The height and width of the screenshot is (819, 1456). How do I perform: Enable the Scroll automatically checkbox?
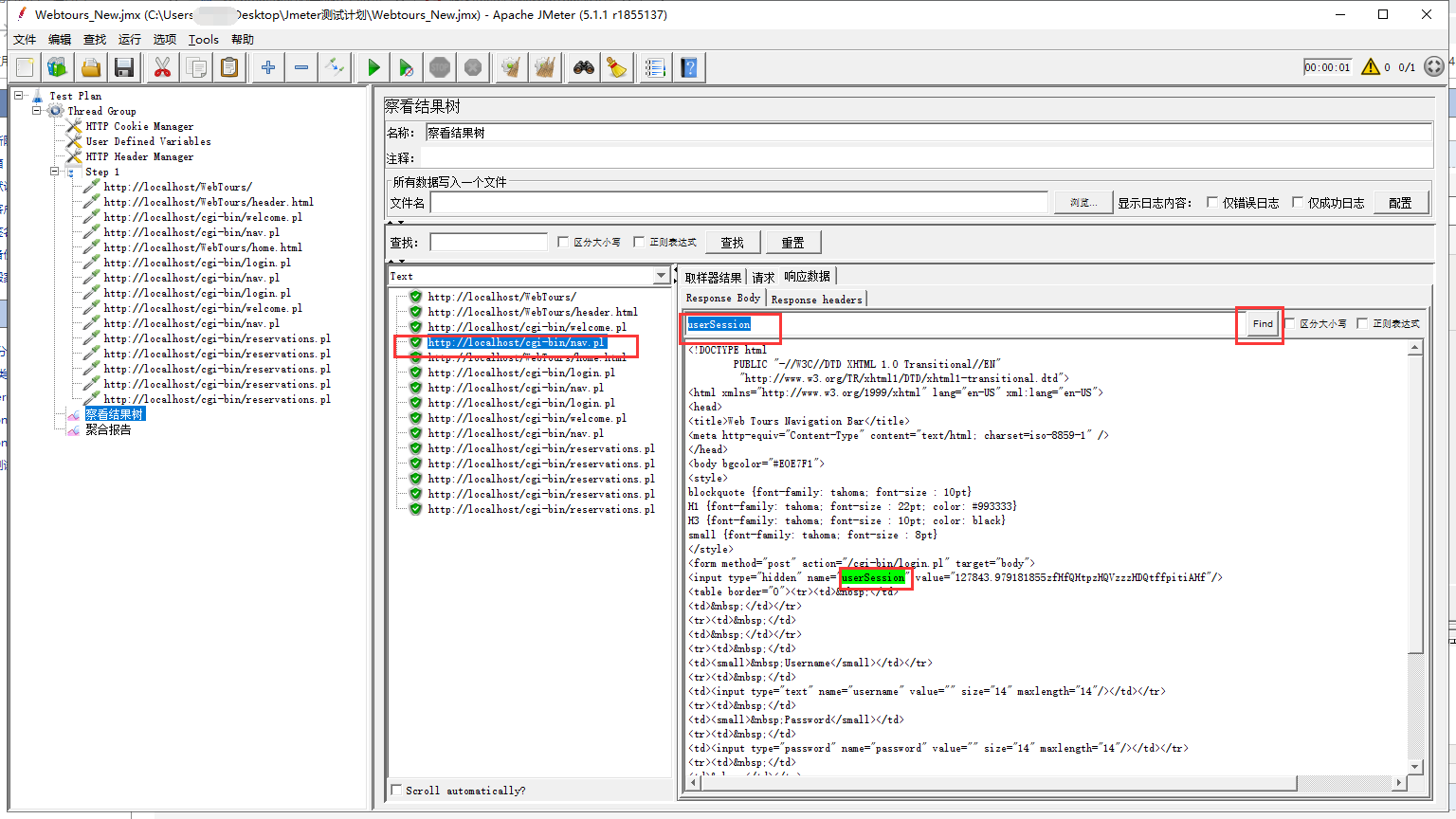pos(396,790)
